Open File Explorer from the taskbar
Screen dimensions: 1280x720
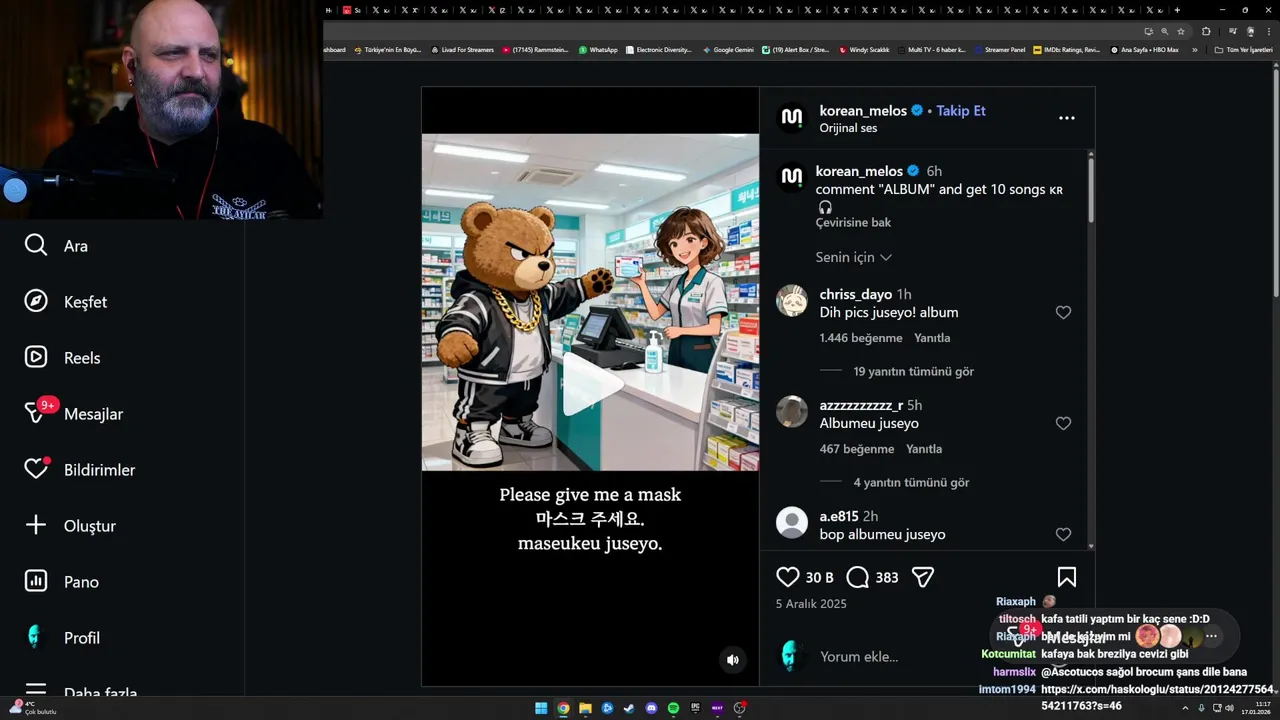585,708
